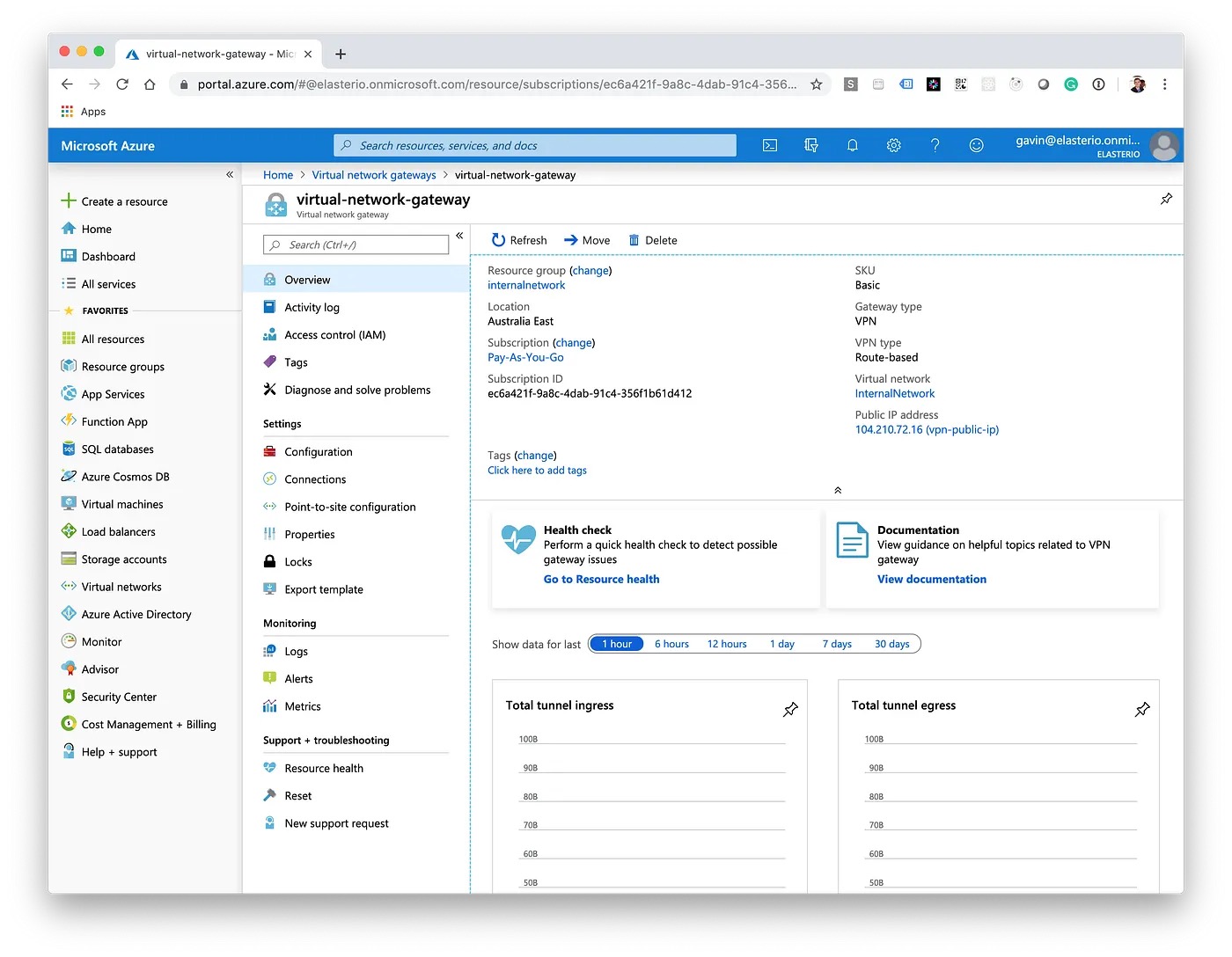Show data for last 1 day
This screenshot has height=957, width=1232.
[782, 644]
